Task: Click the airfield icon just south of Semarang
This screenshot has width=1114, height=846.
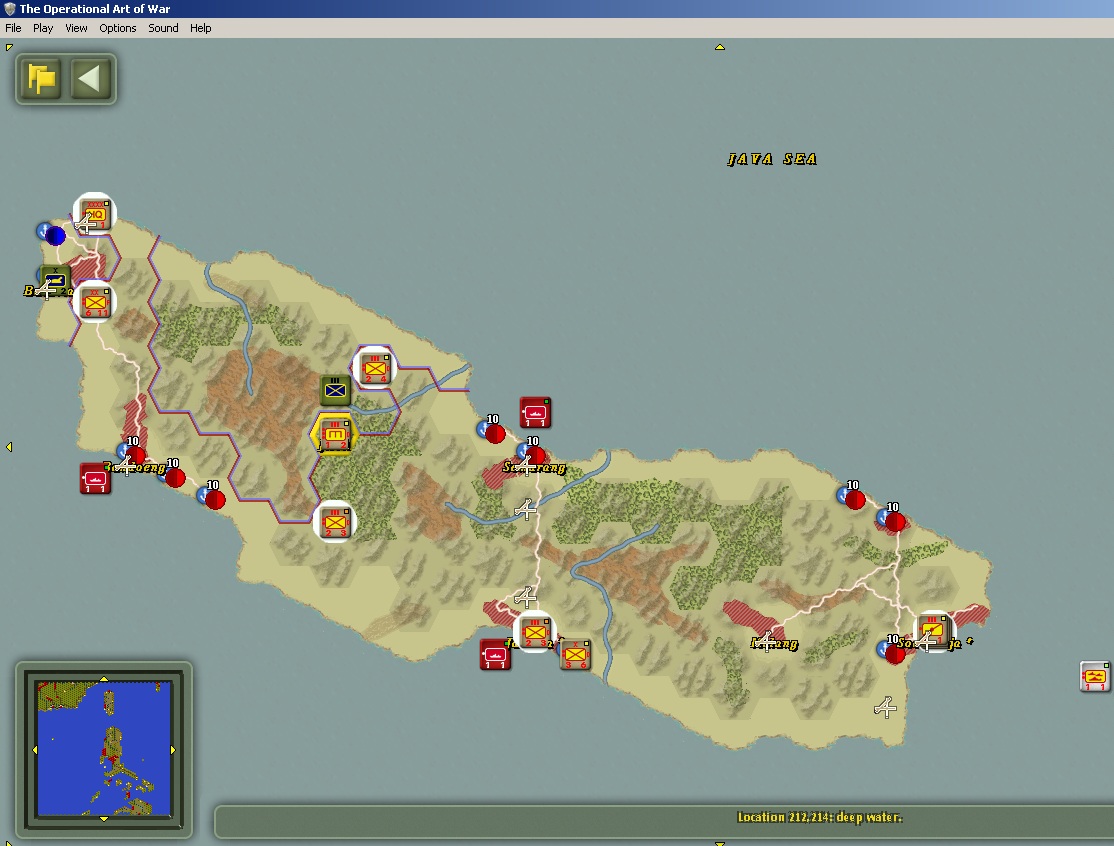Action: (x=525, y=509)
